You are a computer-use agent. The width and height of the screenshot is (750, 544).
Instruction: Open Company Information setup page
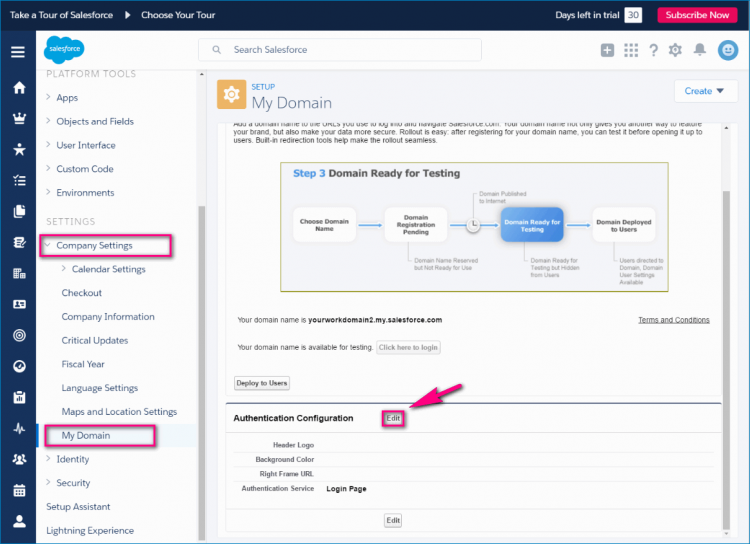[108, 316]
